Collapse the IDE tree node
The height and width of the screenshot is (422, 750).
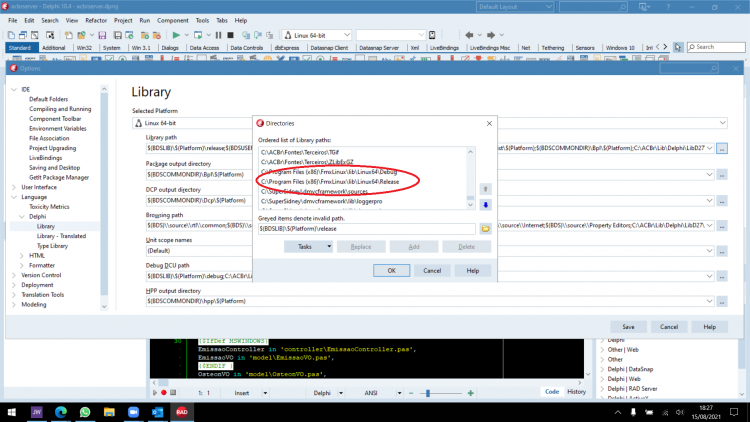point(14,89)
